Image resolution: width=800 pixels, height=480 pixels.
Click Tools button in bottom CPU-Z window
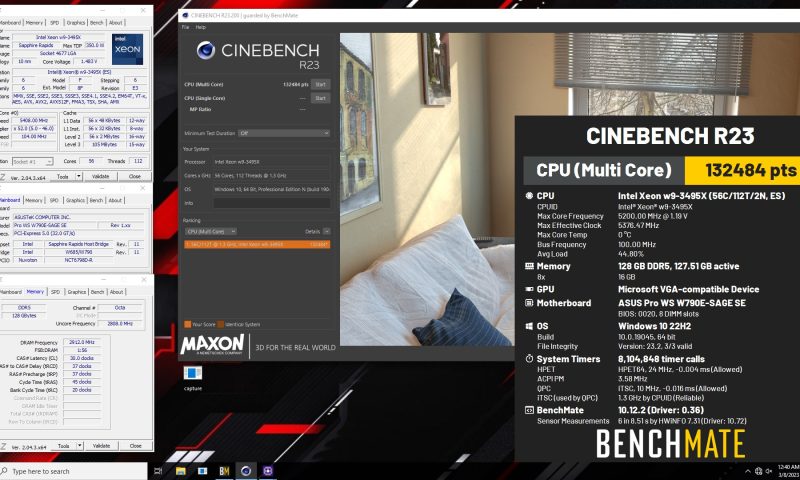64,446
